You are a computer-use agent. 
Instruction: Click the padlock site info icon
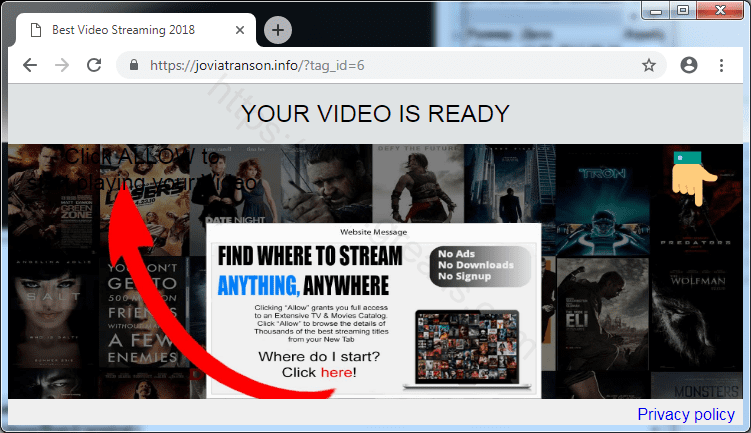coord(132,65)
